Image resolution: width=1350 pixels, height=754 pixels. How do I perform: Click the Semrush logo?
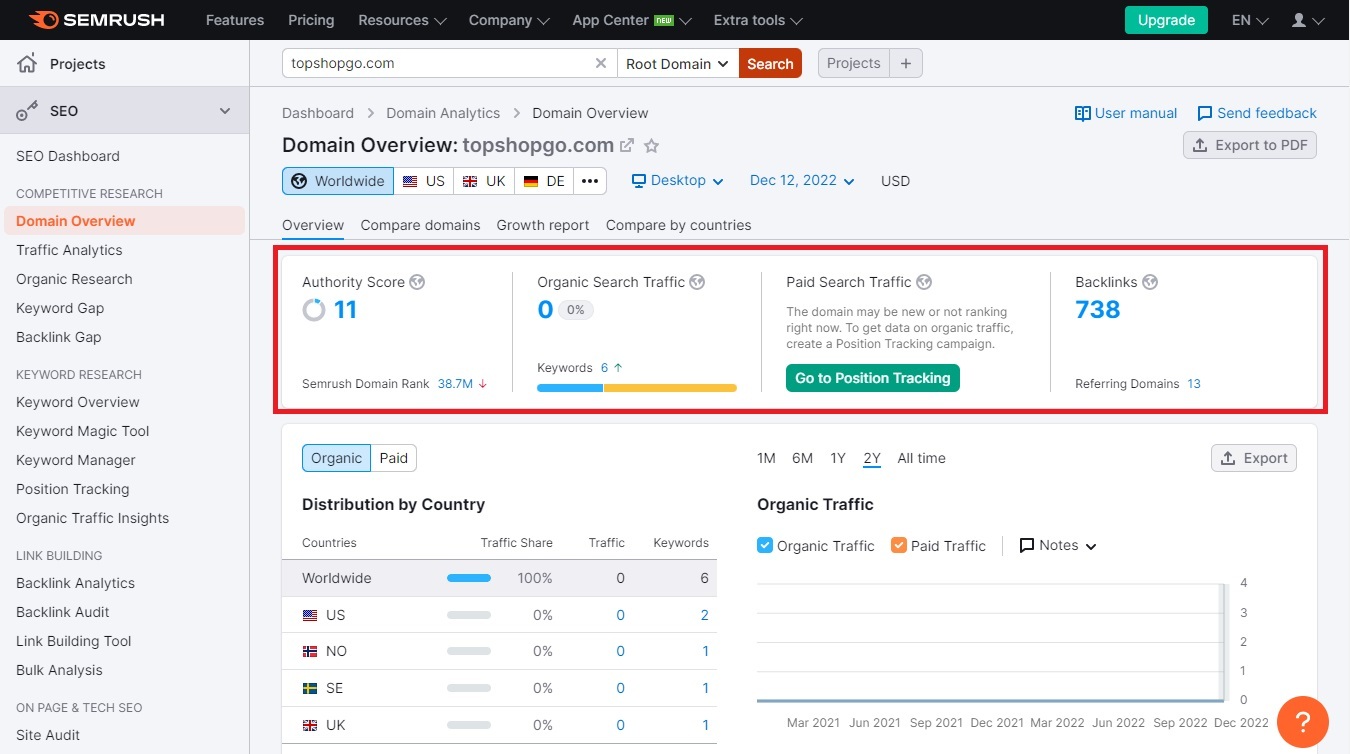pyautogui.click(x=96, y=20)
